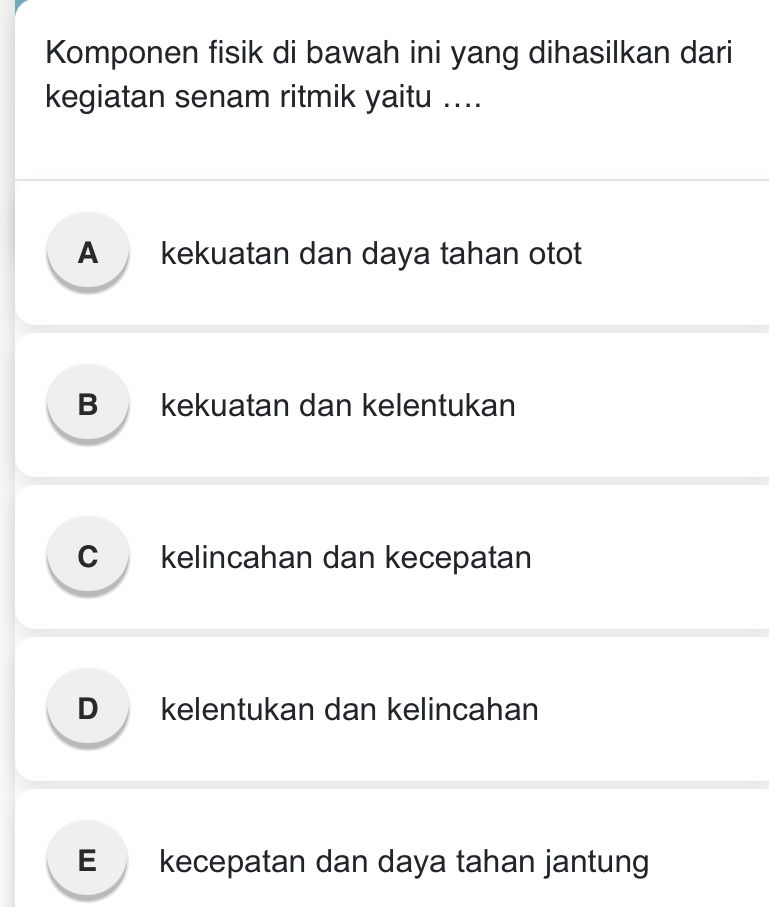The image size is (769, 907).
Task: Click 'kecepatan dan daya tahan jantung' answer
Action: coord(403,861)
